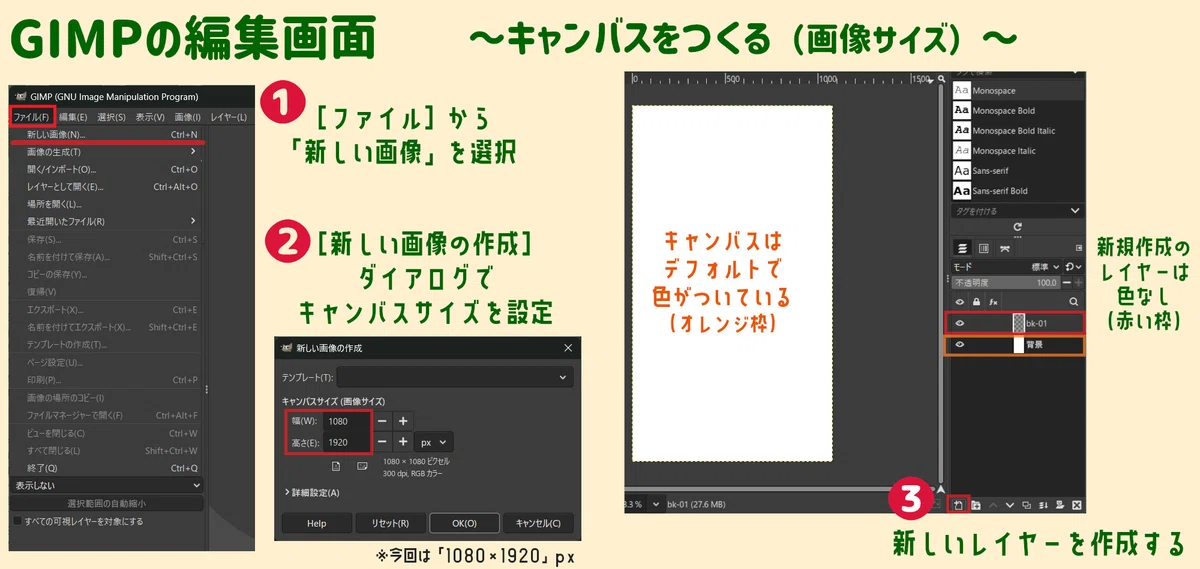Increase height with plus button
This screenshot has height=569, width=1200.
click(402, 441)
